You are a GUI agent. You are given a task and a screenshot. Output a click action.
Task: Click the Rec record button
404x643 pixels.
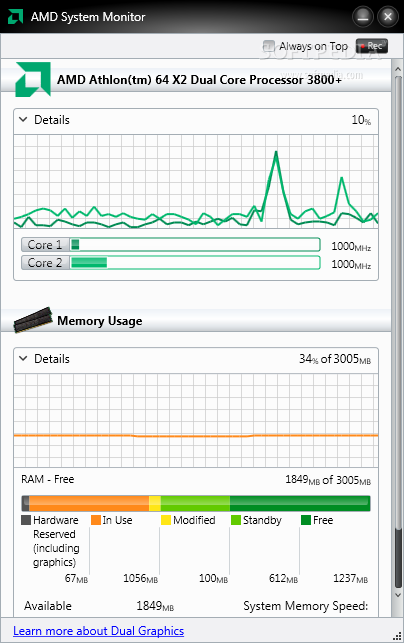[x=372, y=46]
